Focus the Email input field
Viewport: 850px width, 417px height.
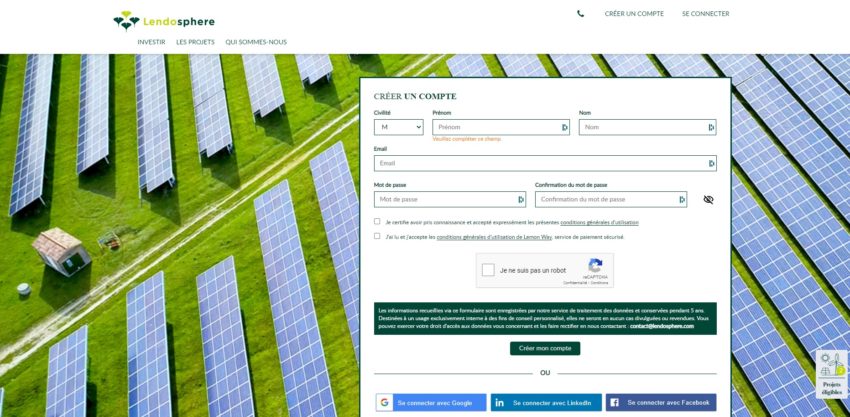pyautogui.click(x=545, y=163)
